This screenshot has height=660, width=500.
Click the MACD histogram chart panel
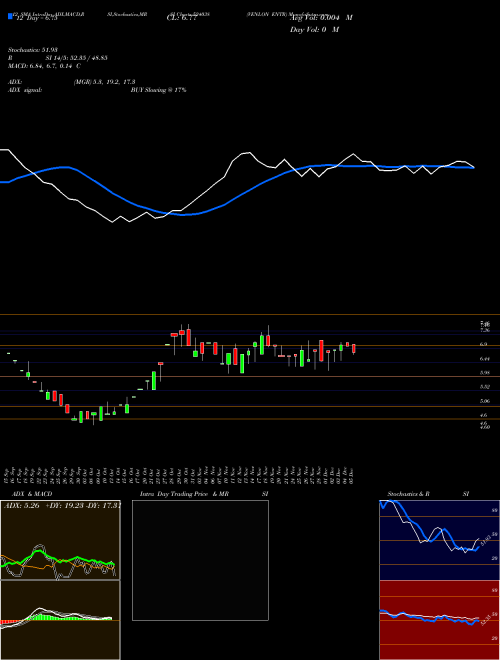coord(60,620)
